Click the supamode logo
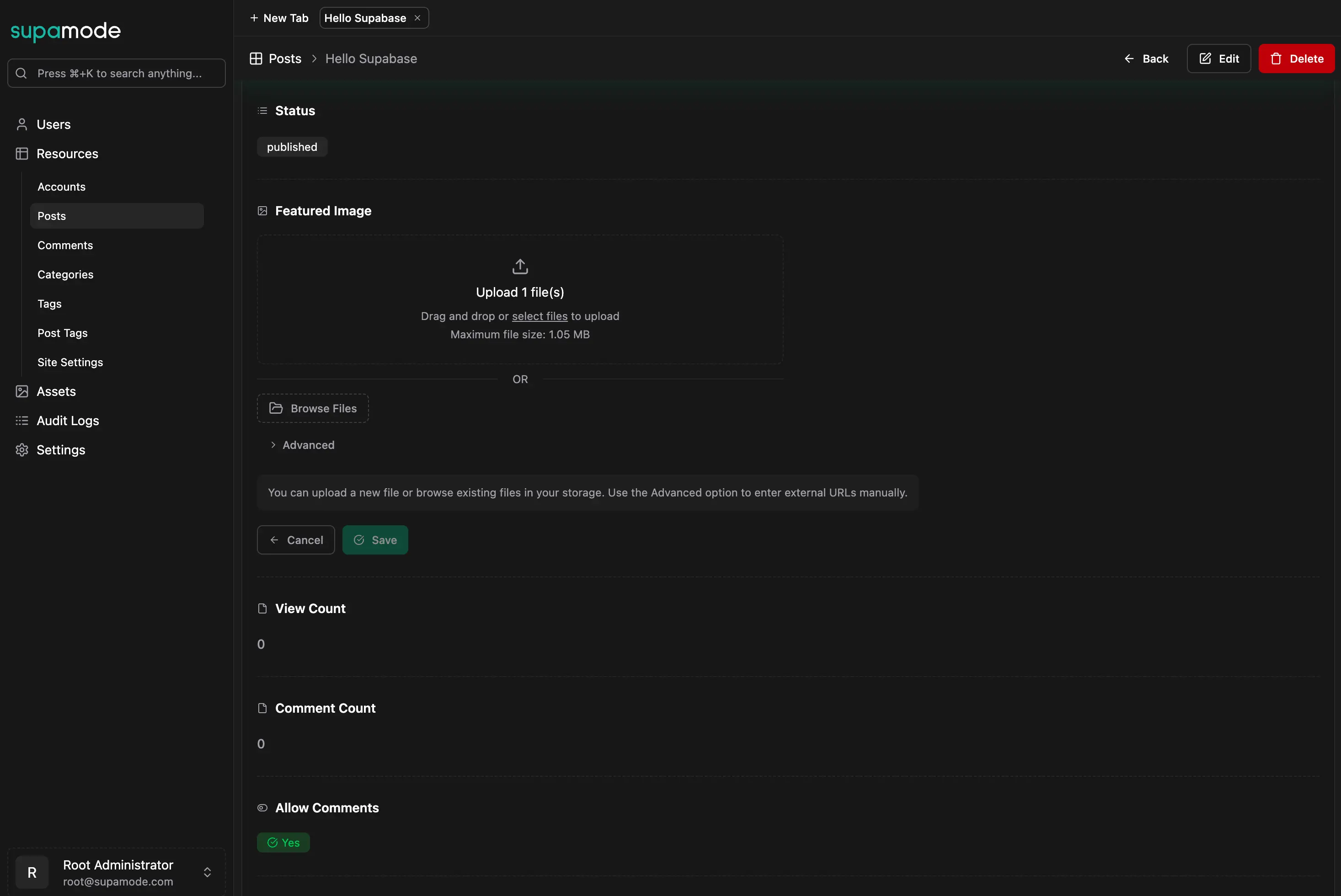The image size is (1341, 896). click(65, 32)
